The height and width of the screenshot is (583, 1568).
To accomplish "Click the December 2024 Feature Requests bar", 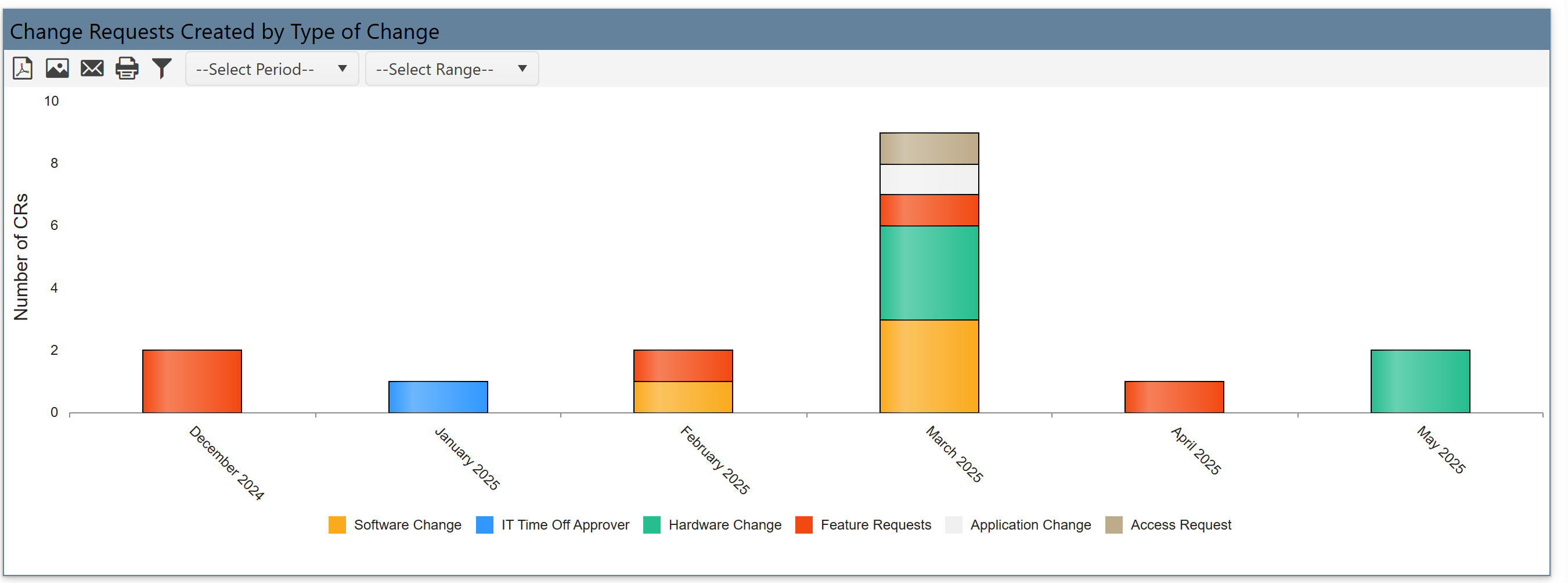I will (x=192, y=381).
